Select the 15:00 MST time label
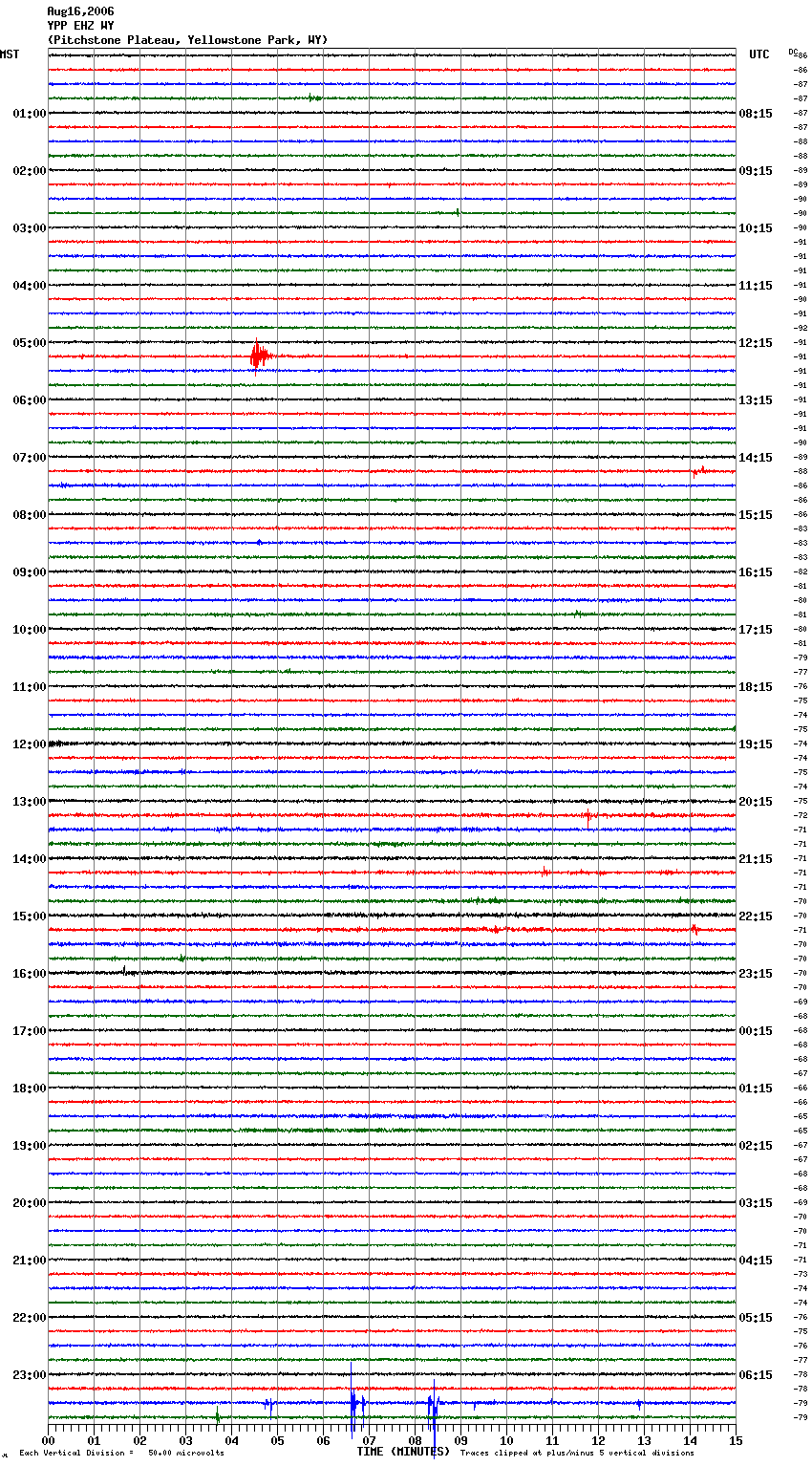812x1466 pixels. click(x=29, y=916)
